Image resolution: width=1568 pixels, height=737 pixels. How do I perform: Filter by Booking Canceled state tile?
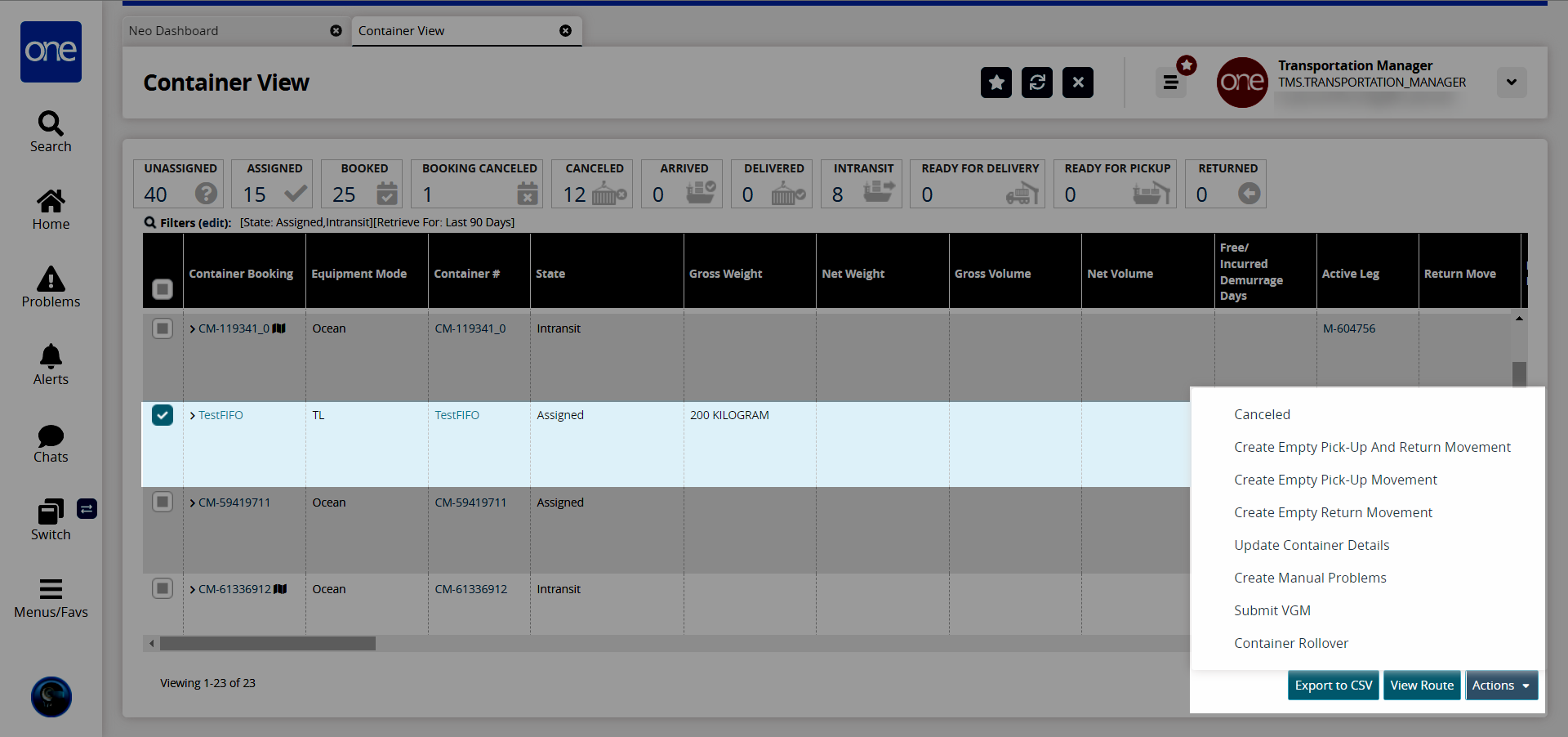click(x=478, y=184)
